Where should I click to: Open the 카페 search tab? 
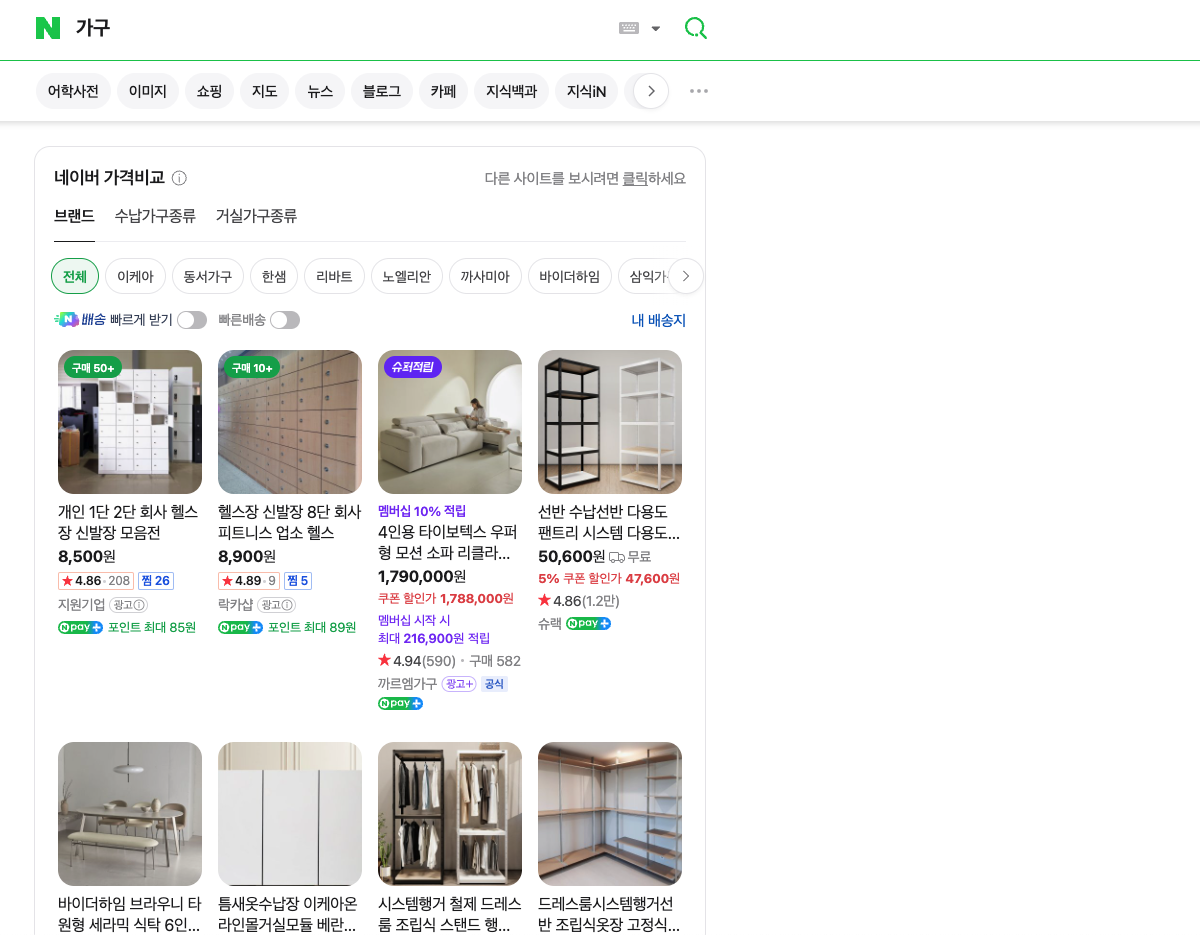point(443,91)
